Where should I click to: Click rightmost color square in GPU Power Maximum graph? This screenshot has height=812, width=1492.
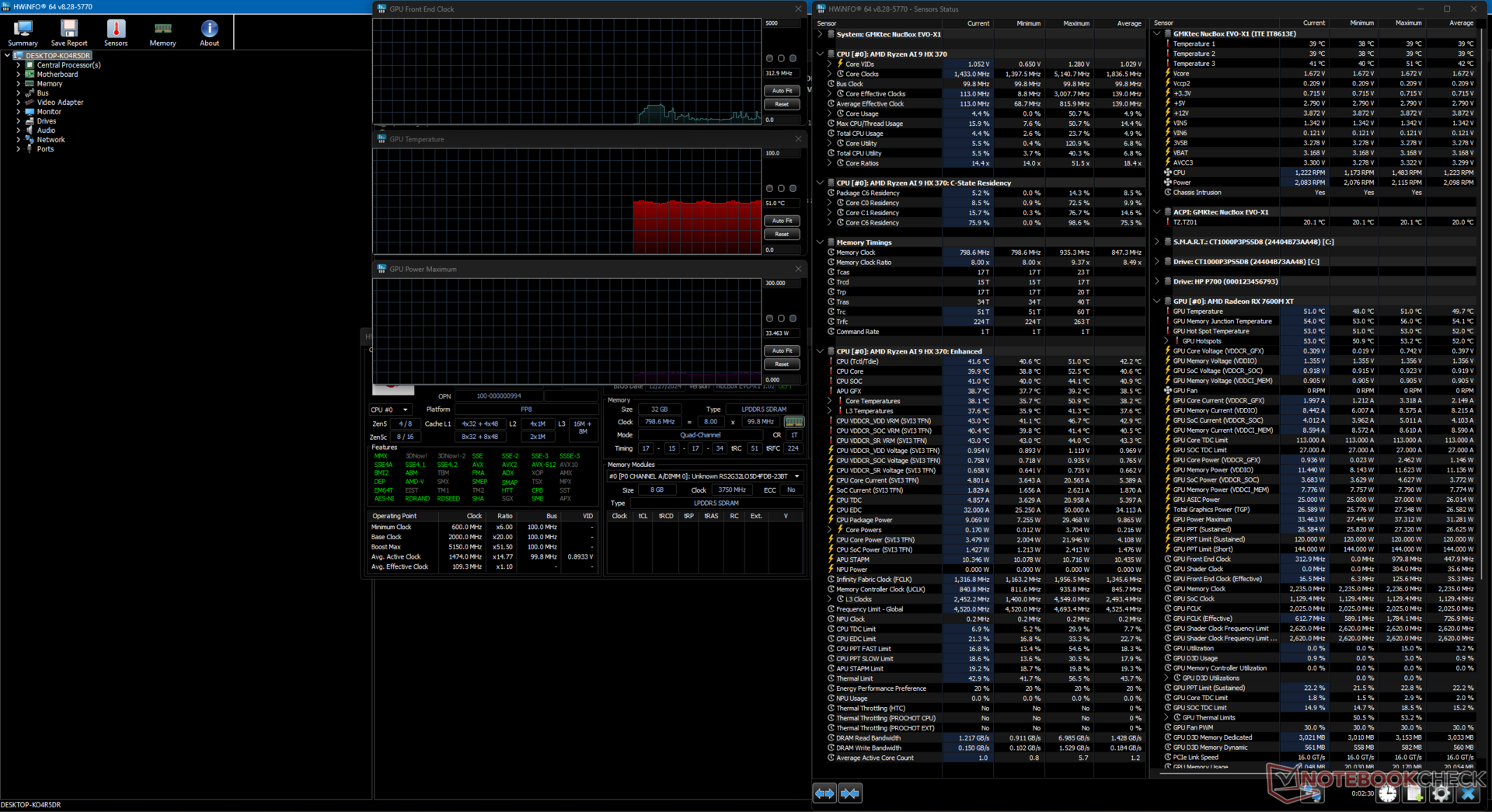pyautogui.click(x=793, y=318)
